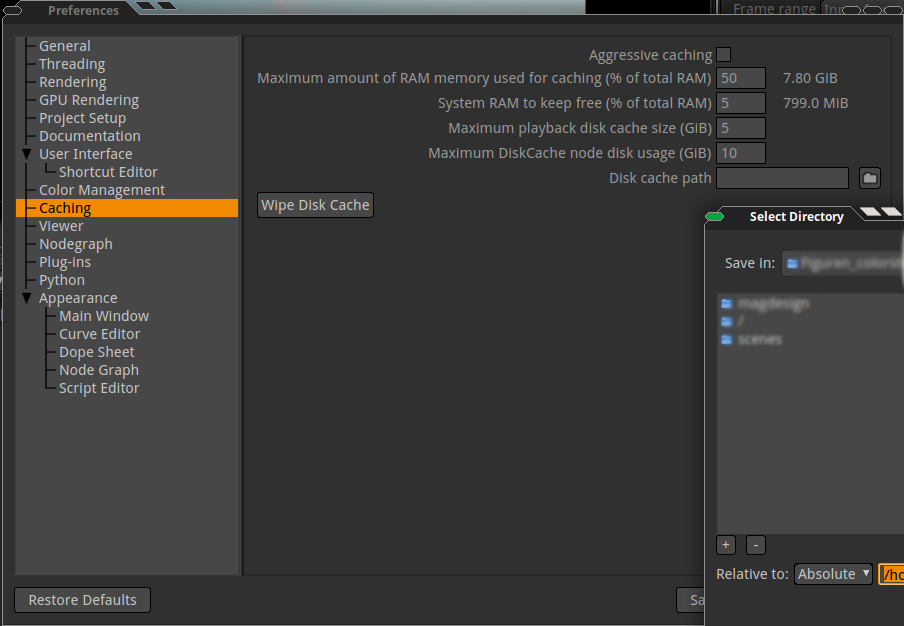Collapse the Appearance tree branch
This screenshot has width=904, height=626.
point(26,297)
